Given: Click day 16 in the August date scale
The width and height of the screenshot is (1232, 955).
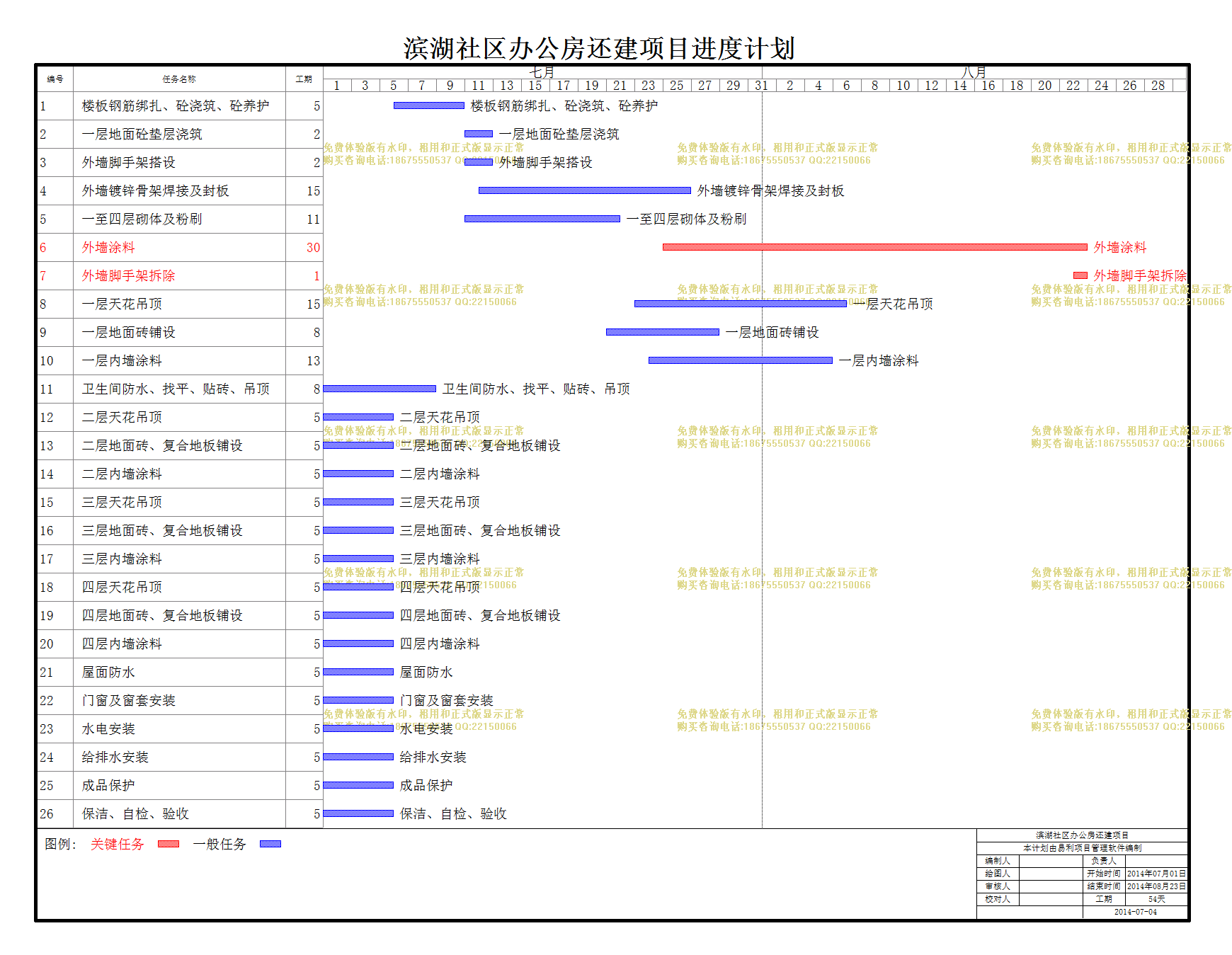Looking at the screenshot, I should click(988, 86).
